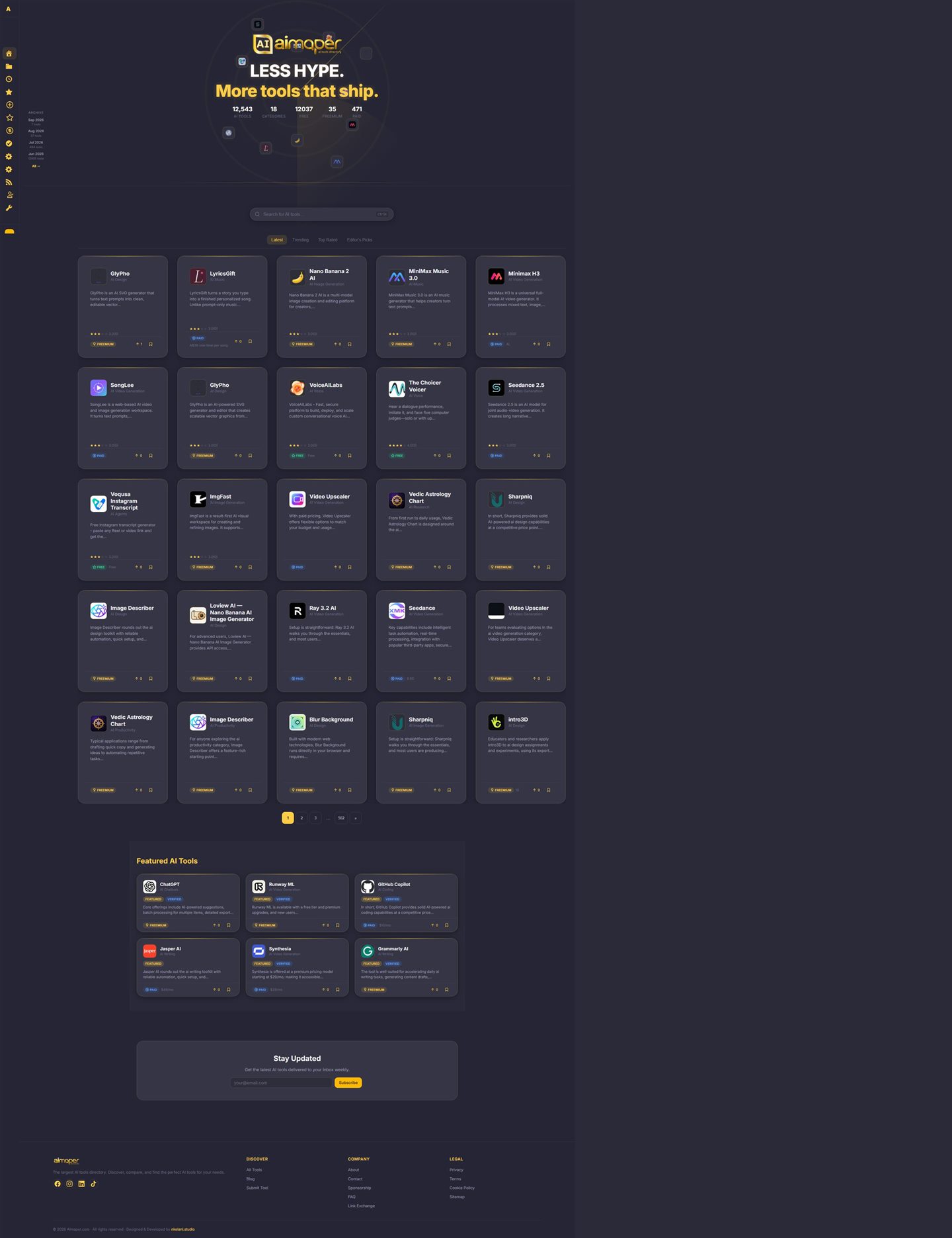Click the letter A logo in the sidebar

coord(8,9)
